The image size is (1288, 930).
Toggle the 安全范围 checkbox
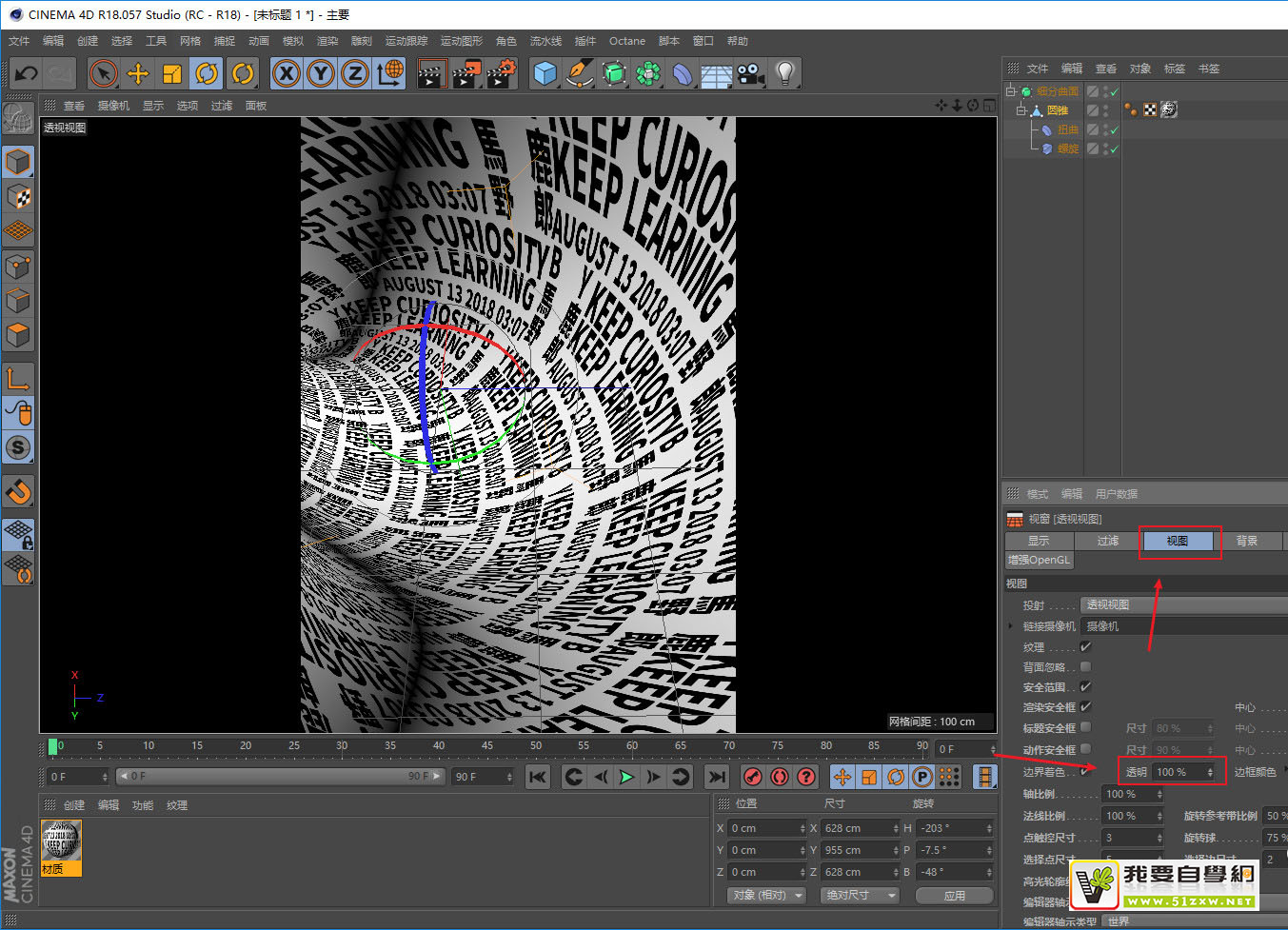1085,686
